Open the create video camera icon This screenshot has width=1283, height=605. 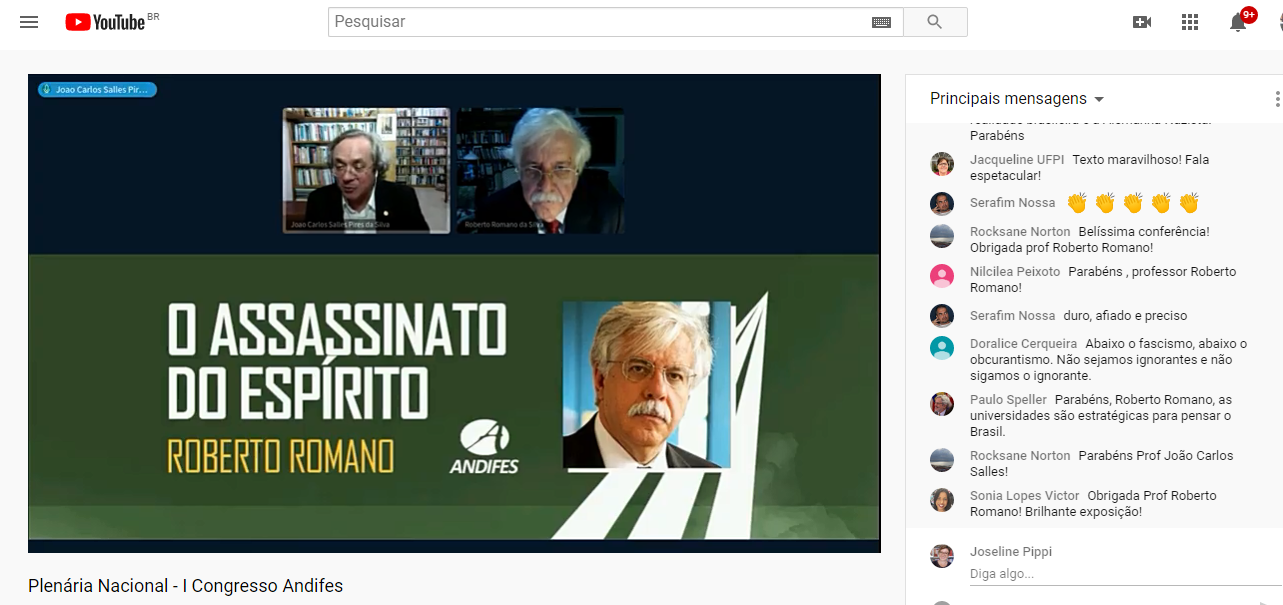pyautogui.click(x=1142, y=22)
